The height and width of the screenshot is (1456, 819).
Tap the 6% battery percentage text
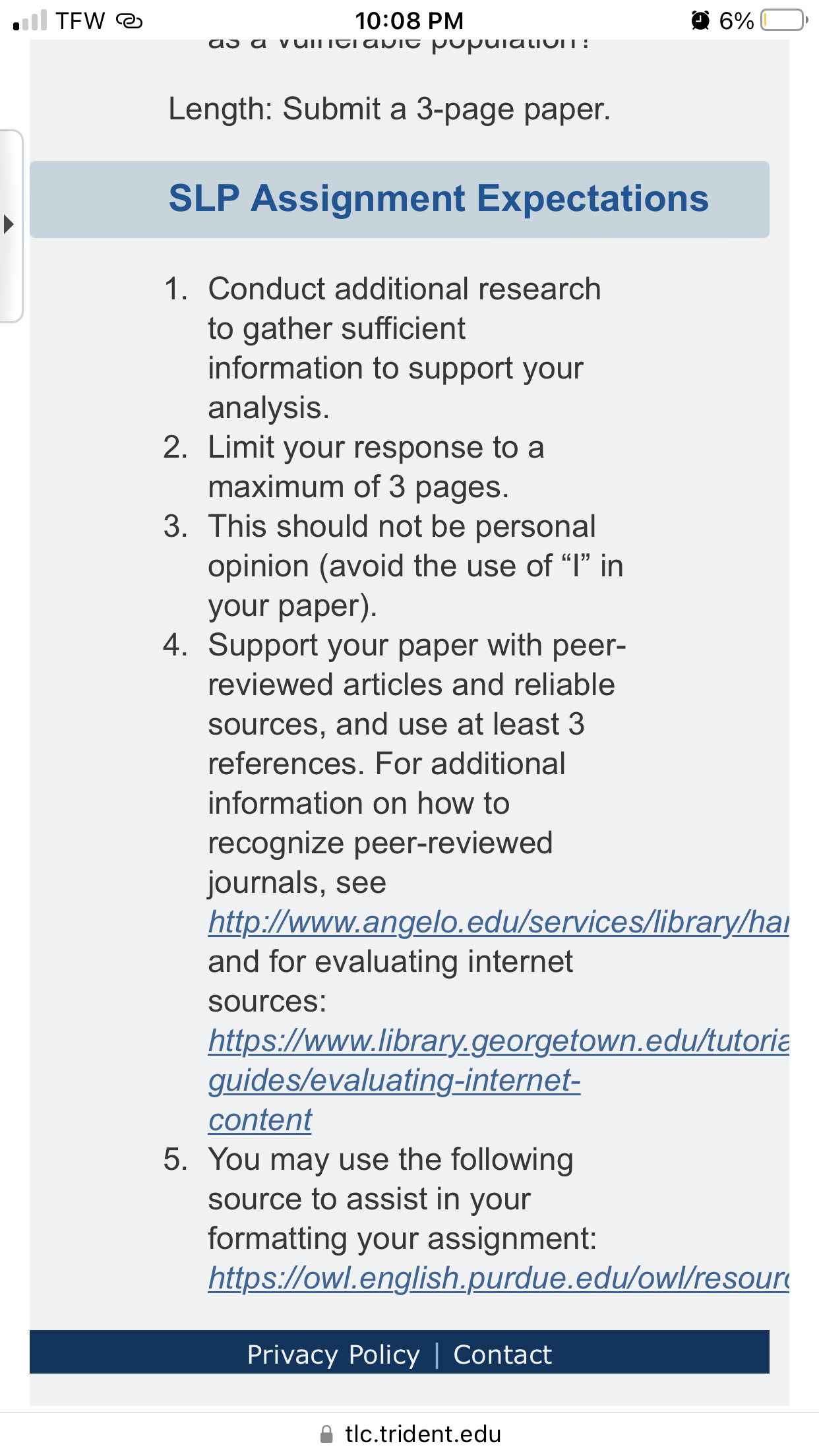tap(736, 21)
